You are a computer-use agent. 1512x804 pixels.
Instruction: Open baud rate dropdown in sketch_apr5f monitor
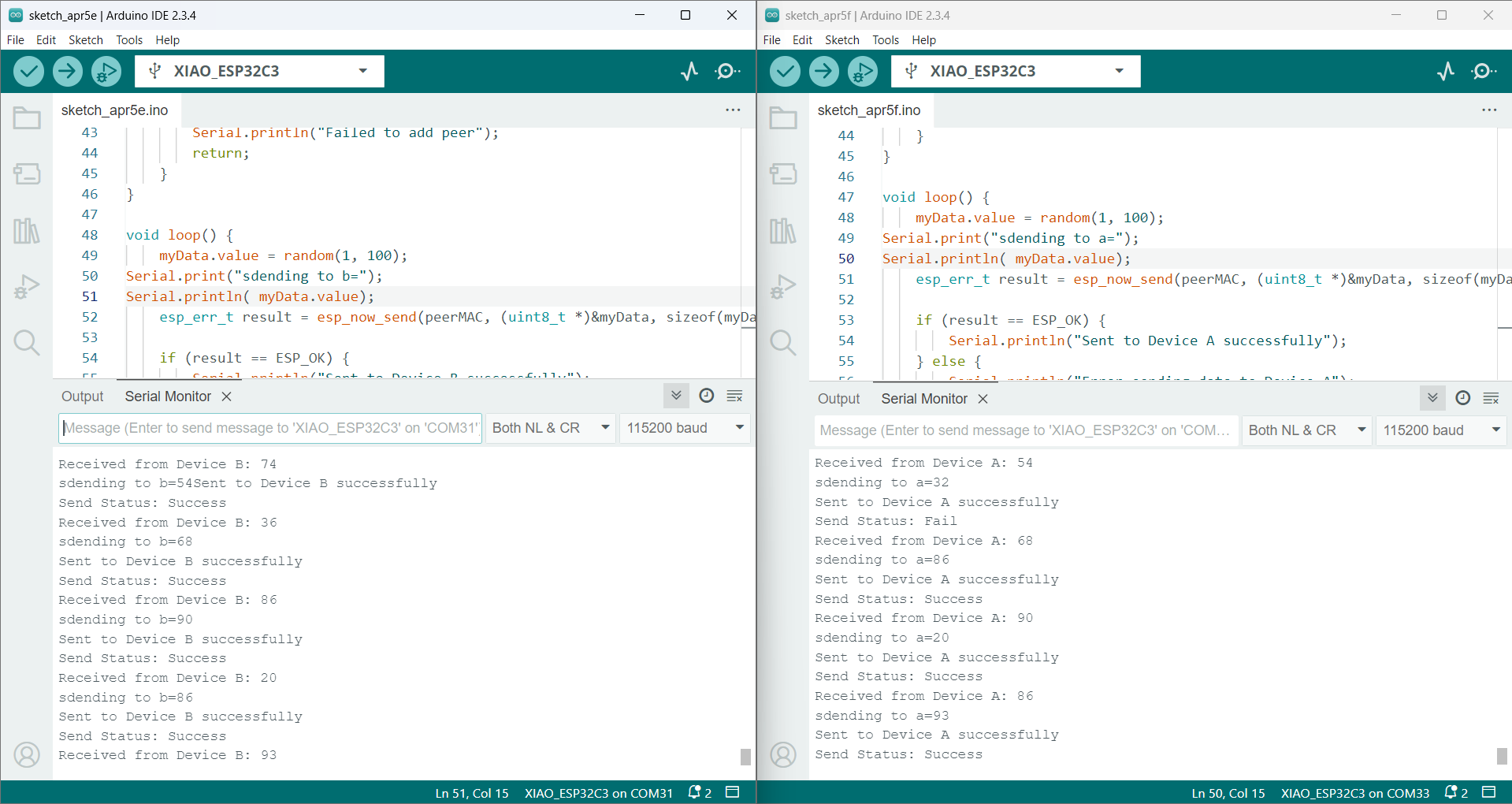pyautogui.click(x=1442, y=430)
